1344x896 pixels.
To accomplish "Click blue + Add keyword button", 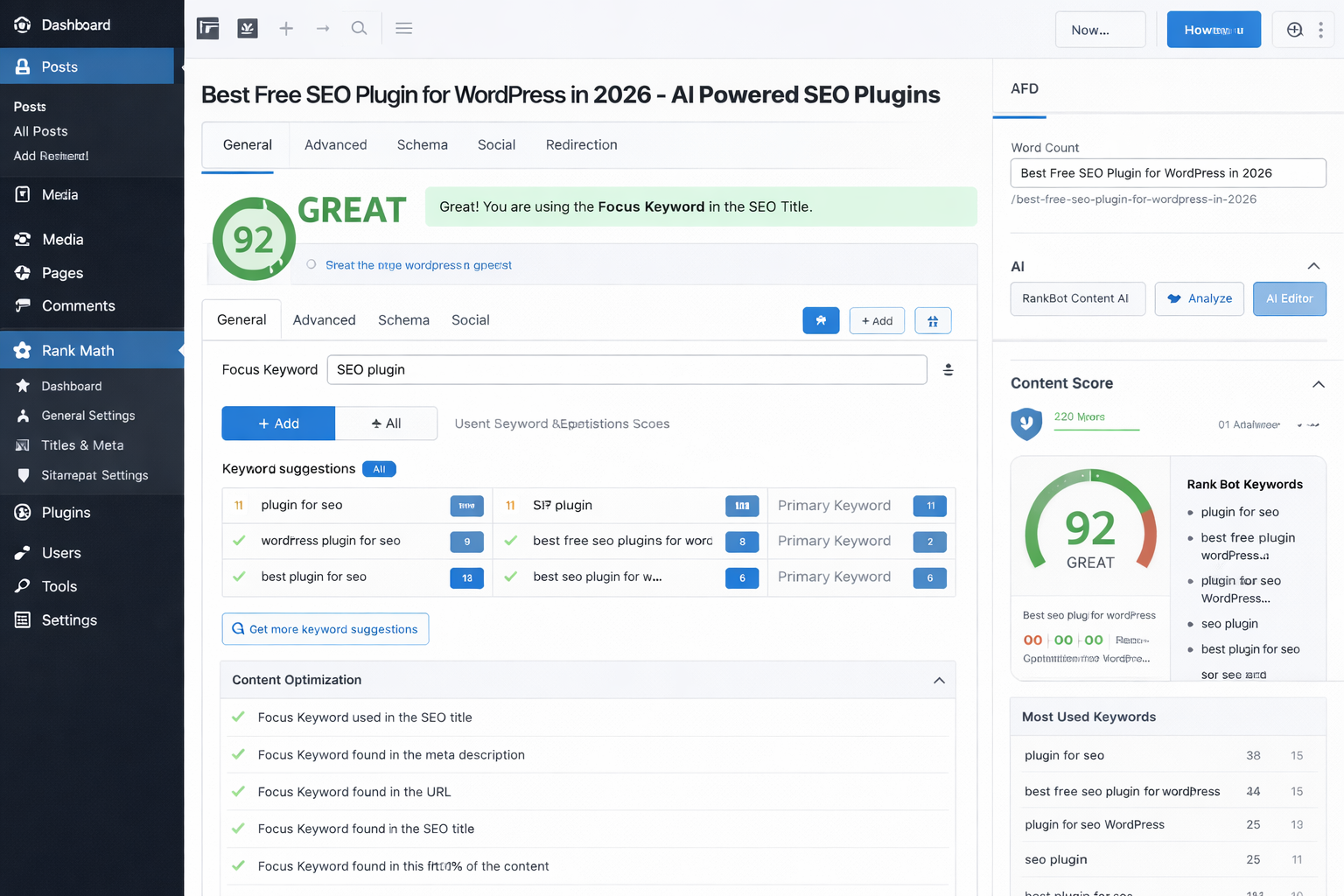I will [278, 423].
